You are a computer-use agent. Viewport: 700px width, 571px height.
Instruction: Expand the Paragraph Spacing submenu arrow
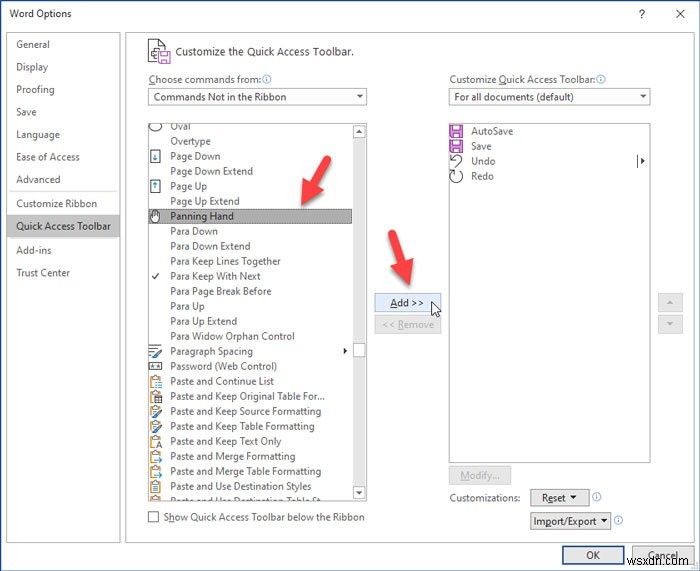point(345,351)
